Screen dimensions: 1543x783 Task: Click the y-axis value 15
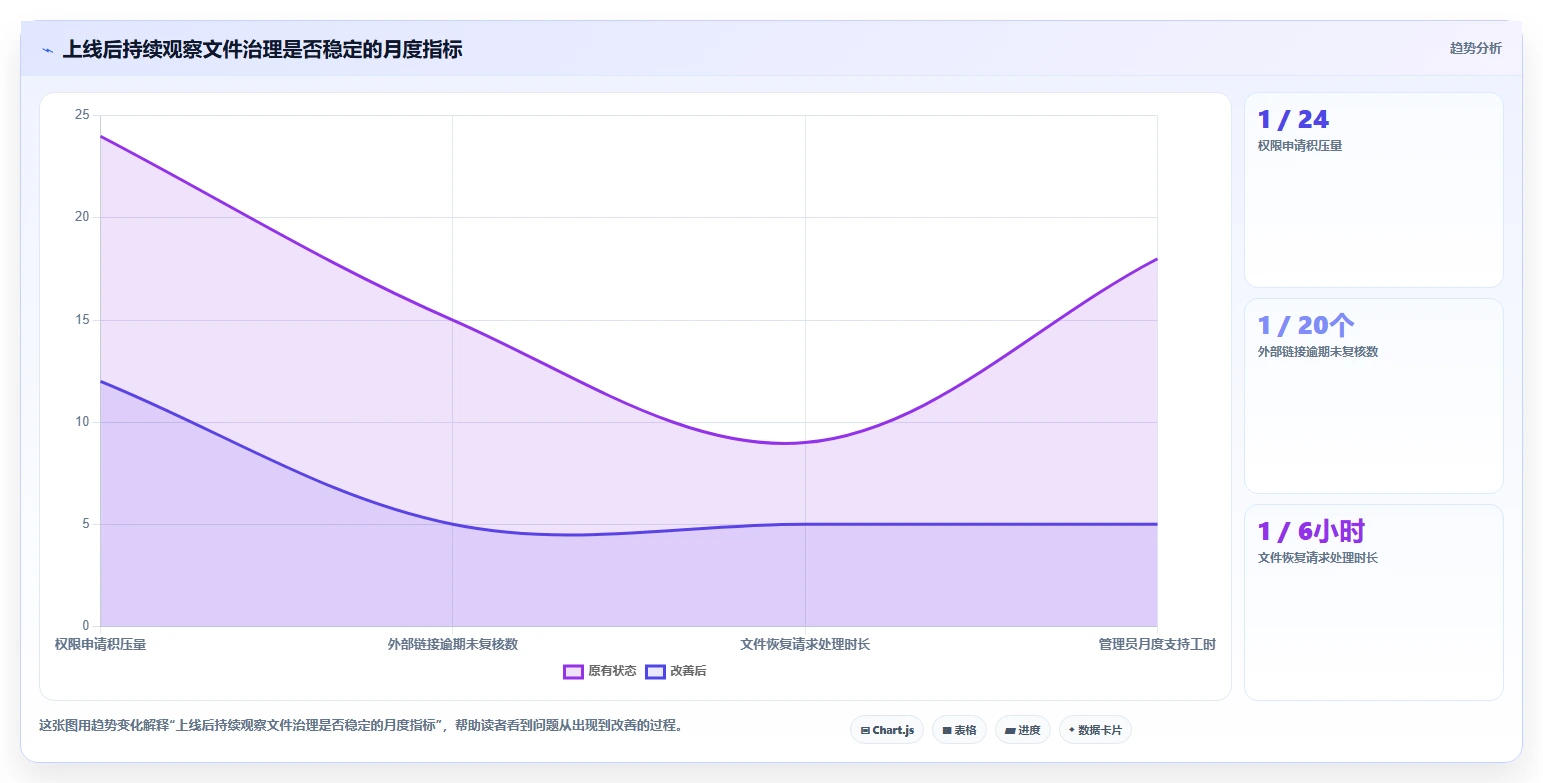[x=82, y=320]
